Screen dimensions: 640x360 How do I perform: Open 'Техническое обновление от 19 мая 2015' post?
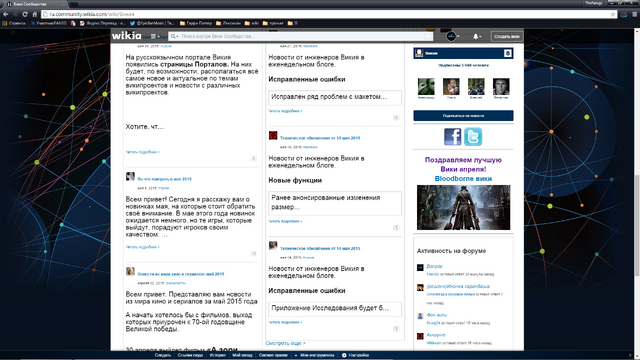(320, 138)
